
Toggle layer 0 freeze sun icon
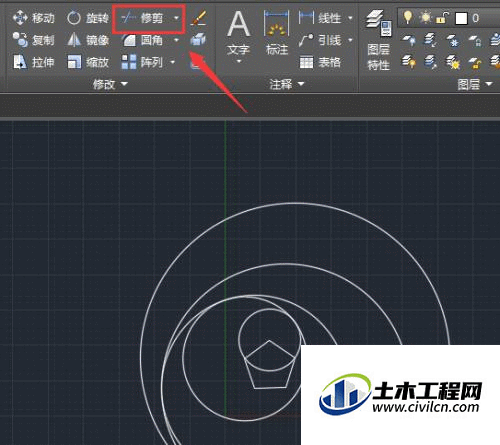pyautogui.click(x=426, y=17)
